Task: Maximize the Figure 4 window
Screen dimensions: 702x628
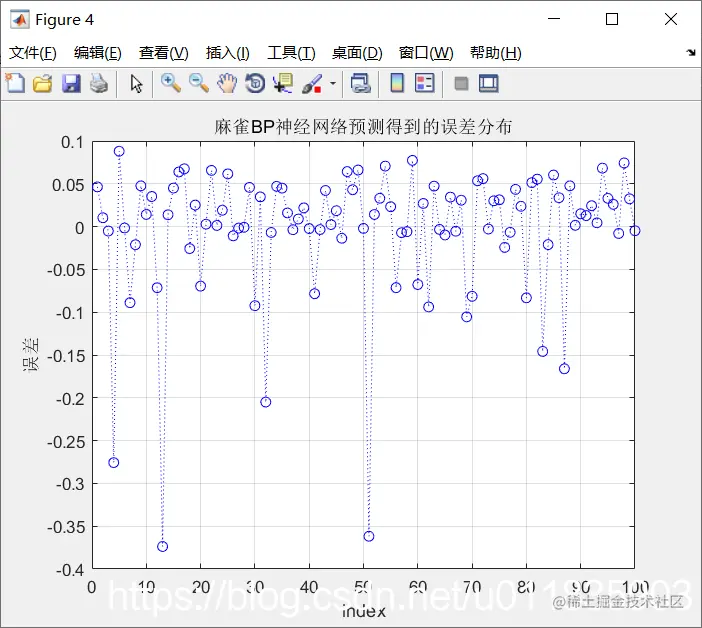Action: coord(612,19)
